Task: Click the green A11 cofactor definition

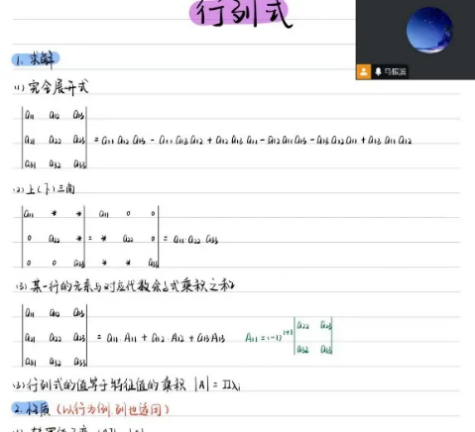Action: [x=289, y=336]
